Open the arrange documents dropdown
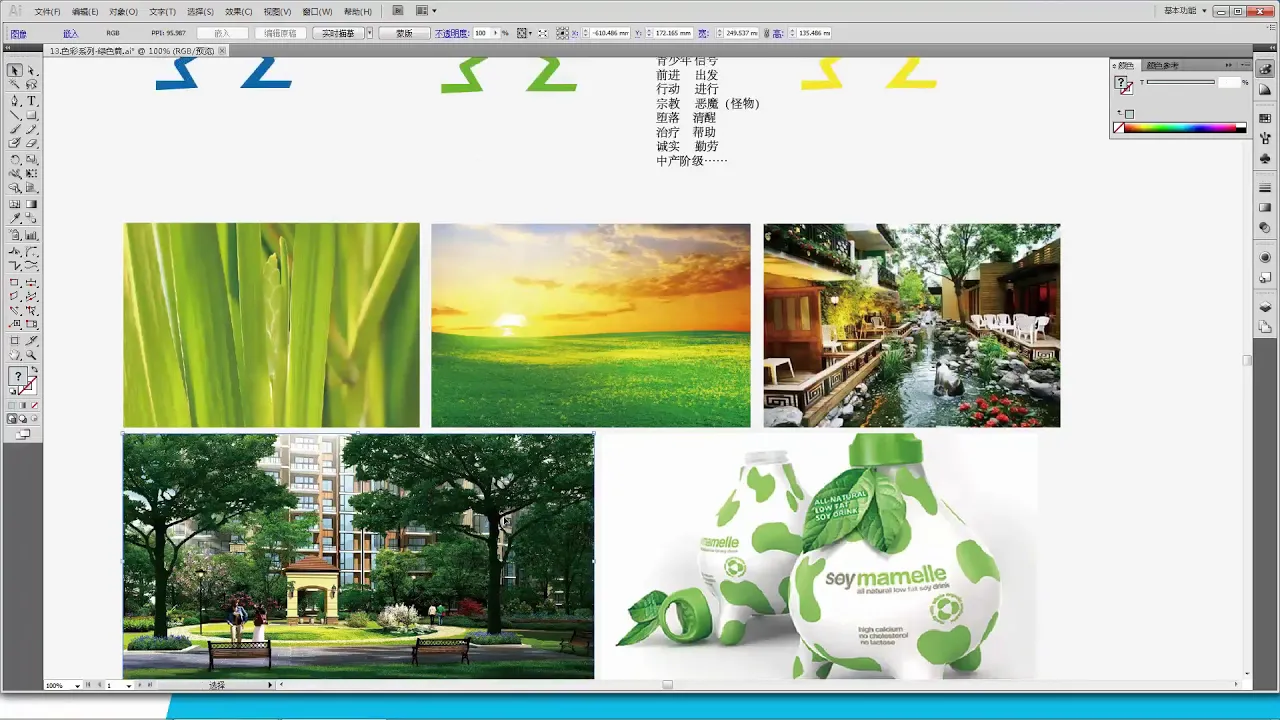 click(426, 11)
